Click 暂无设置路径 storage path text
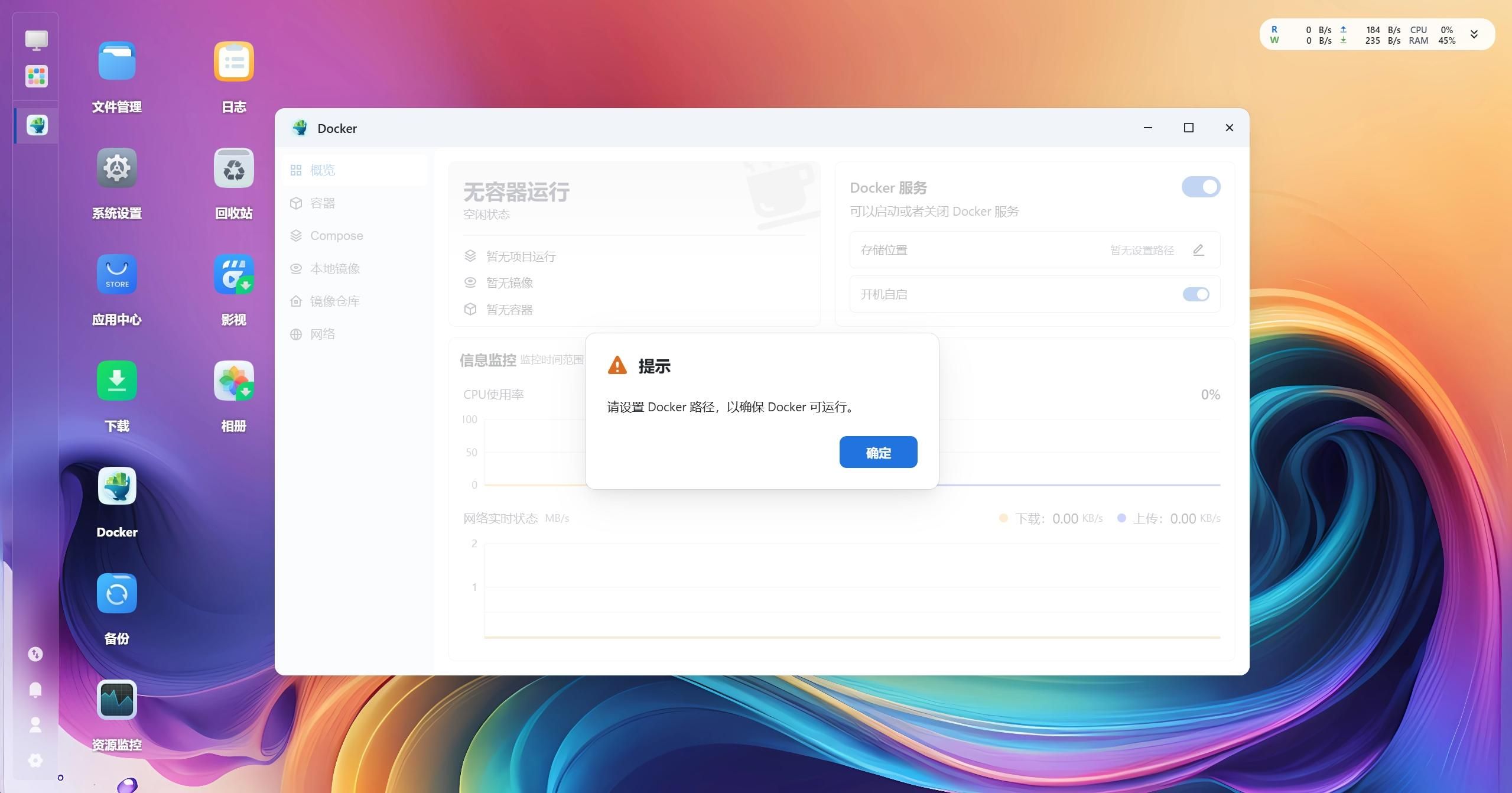The width and height of the screenshot is (1512, 793). tap(1142, 250)
